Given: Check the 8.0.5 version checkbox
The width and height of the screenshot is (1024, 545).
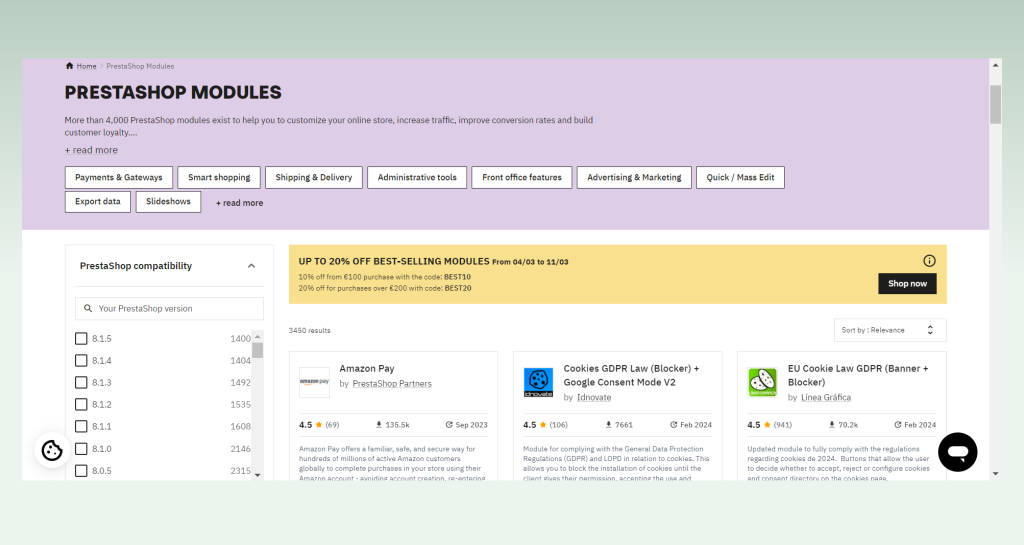Looking at the screenshot, I should click(x=81, y=471).
